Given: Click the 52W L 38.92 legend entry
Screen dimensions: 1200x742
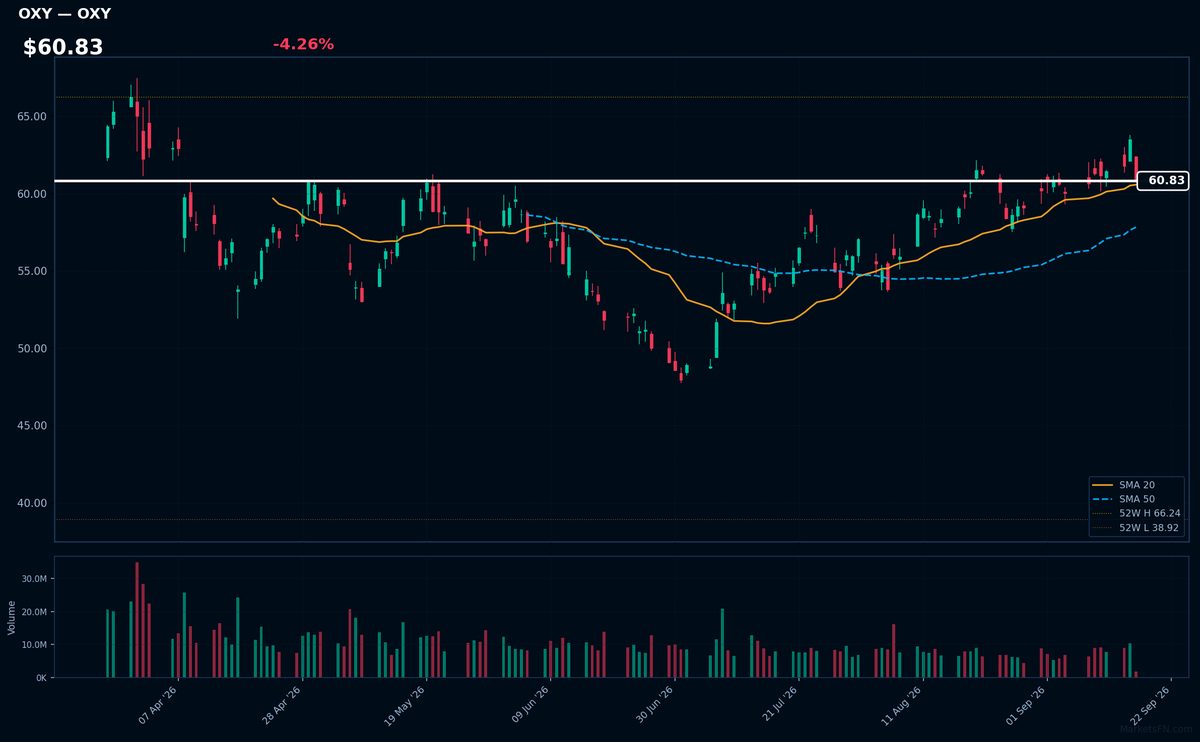Looking at the screenshot, I should click(1138, 527).
